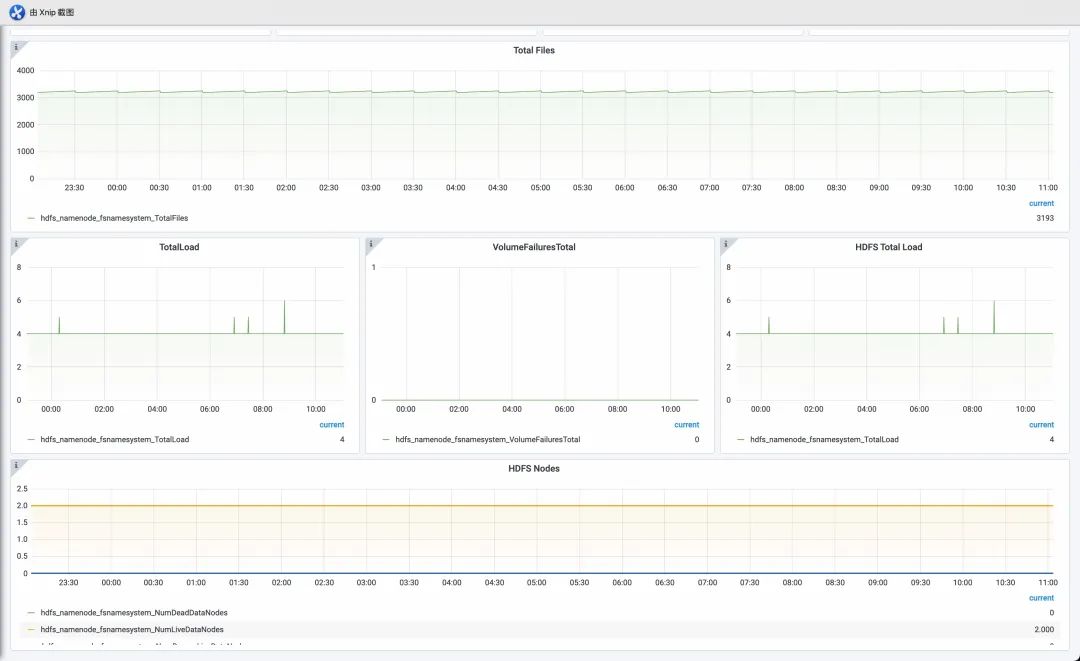Click the info icon on Total Files panel
The height and width of the screenshot is (661, 1080).
(x=16, y=47)
